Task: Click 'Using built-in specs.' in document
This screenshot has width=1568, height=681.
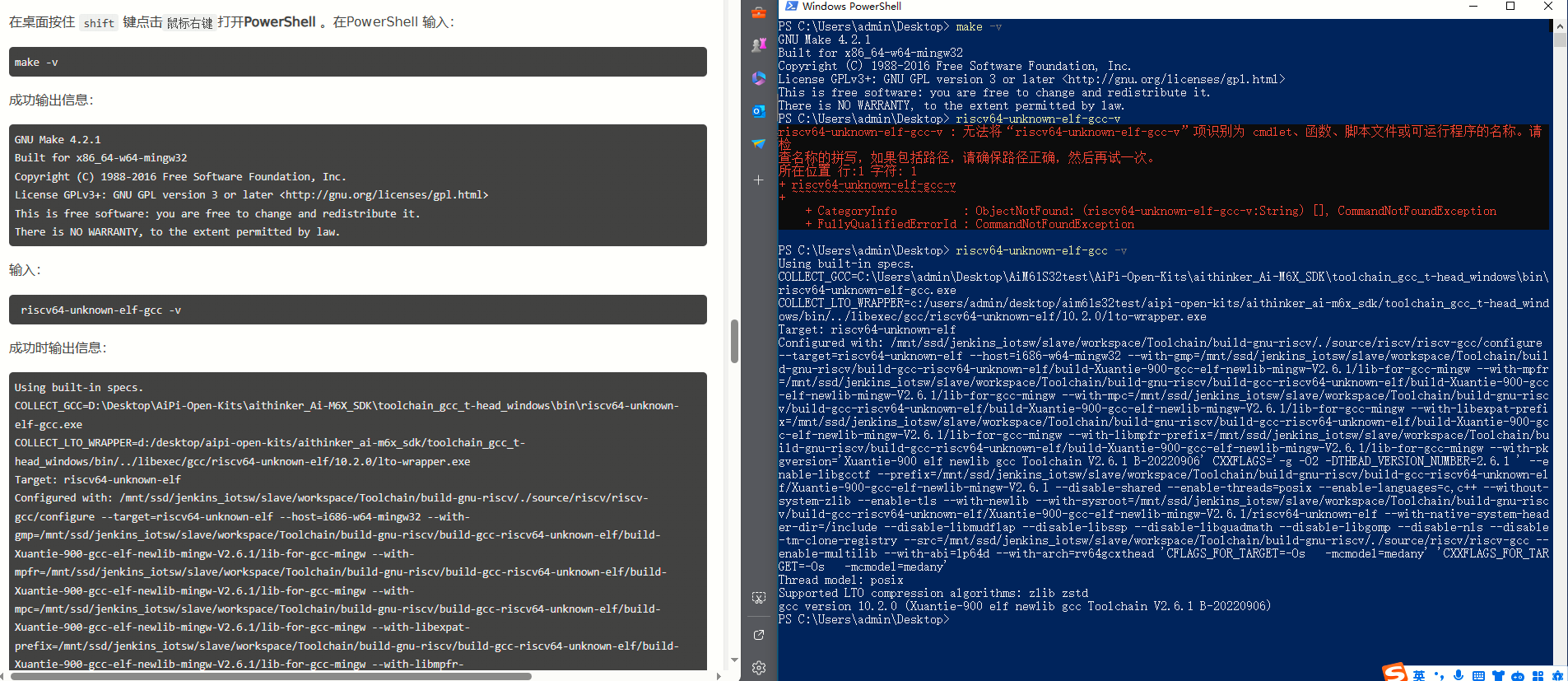Action: (78, 387)
